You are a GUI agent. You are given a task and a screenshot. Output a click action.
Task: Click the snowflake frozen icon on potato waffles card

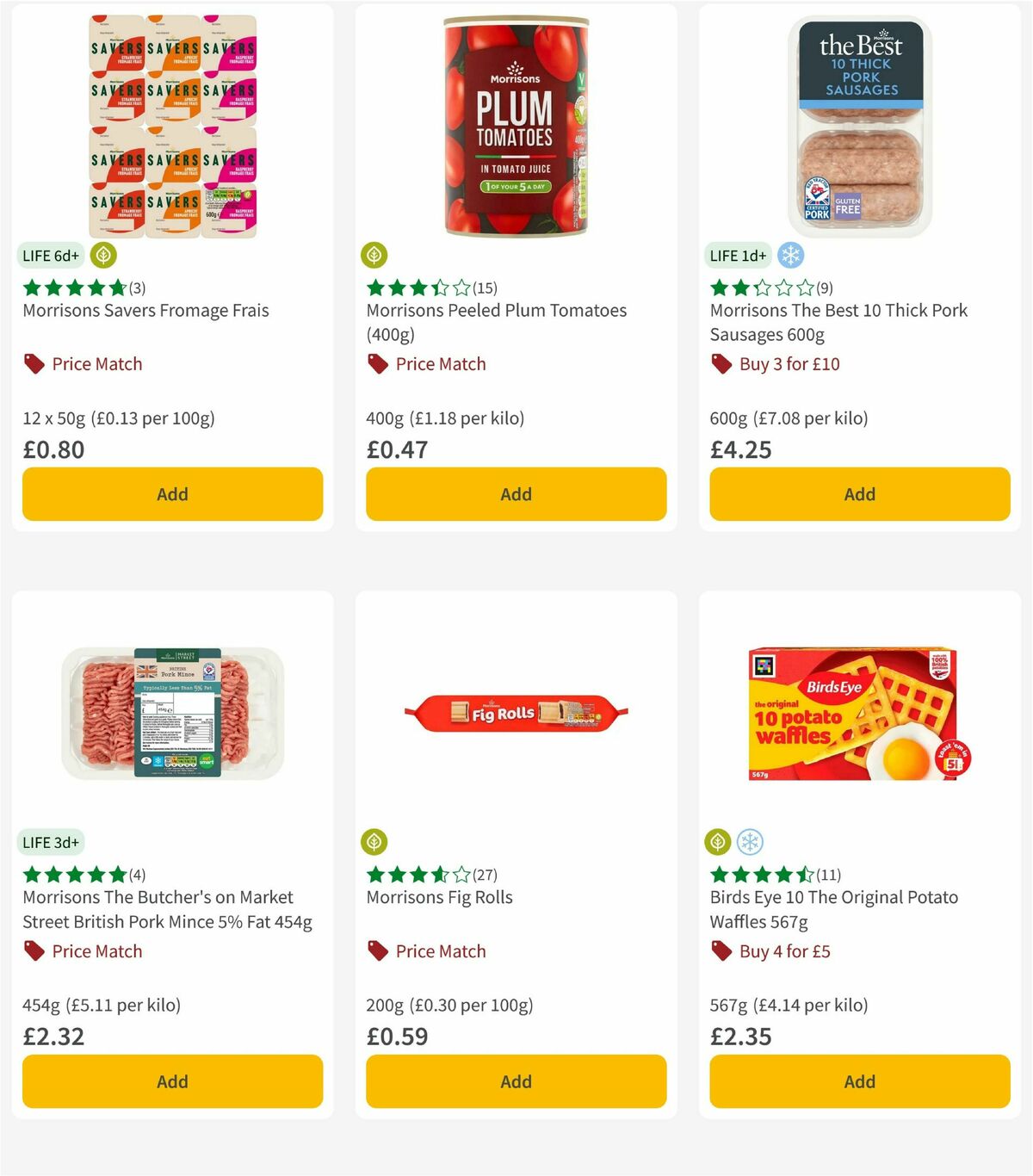[x=750, y=842]
